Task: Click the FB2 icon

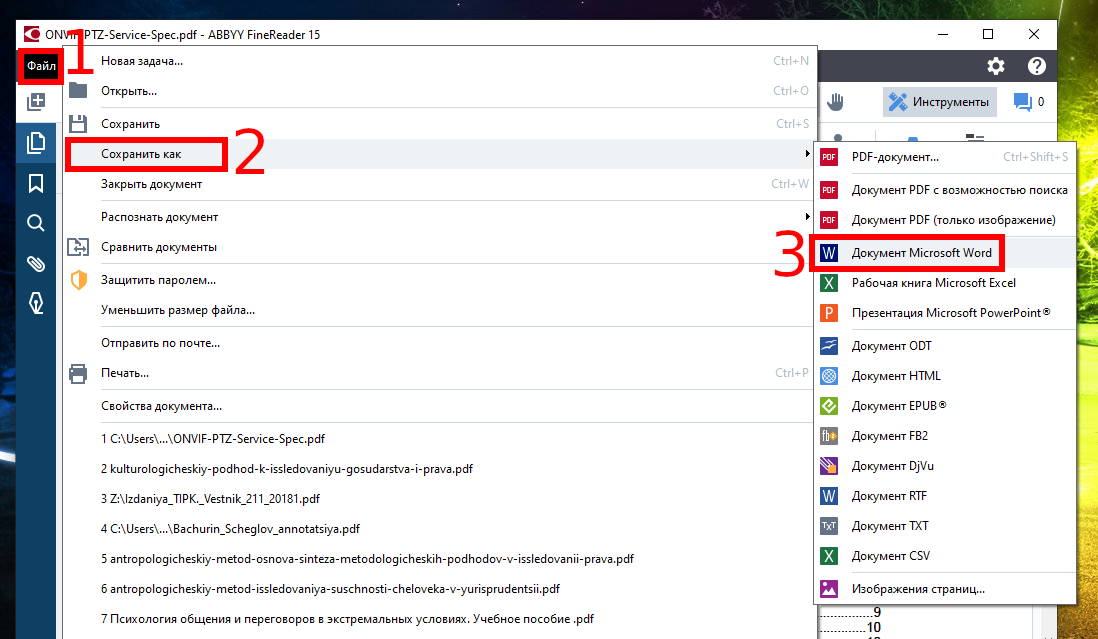Action: [829, 437]
